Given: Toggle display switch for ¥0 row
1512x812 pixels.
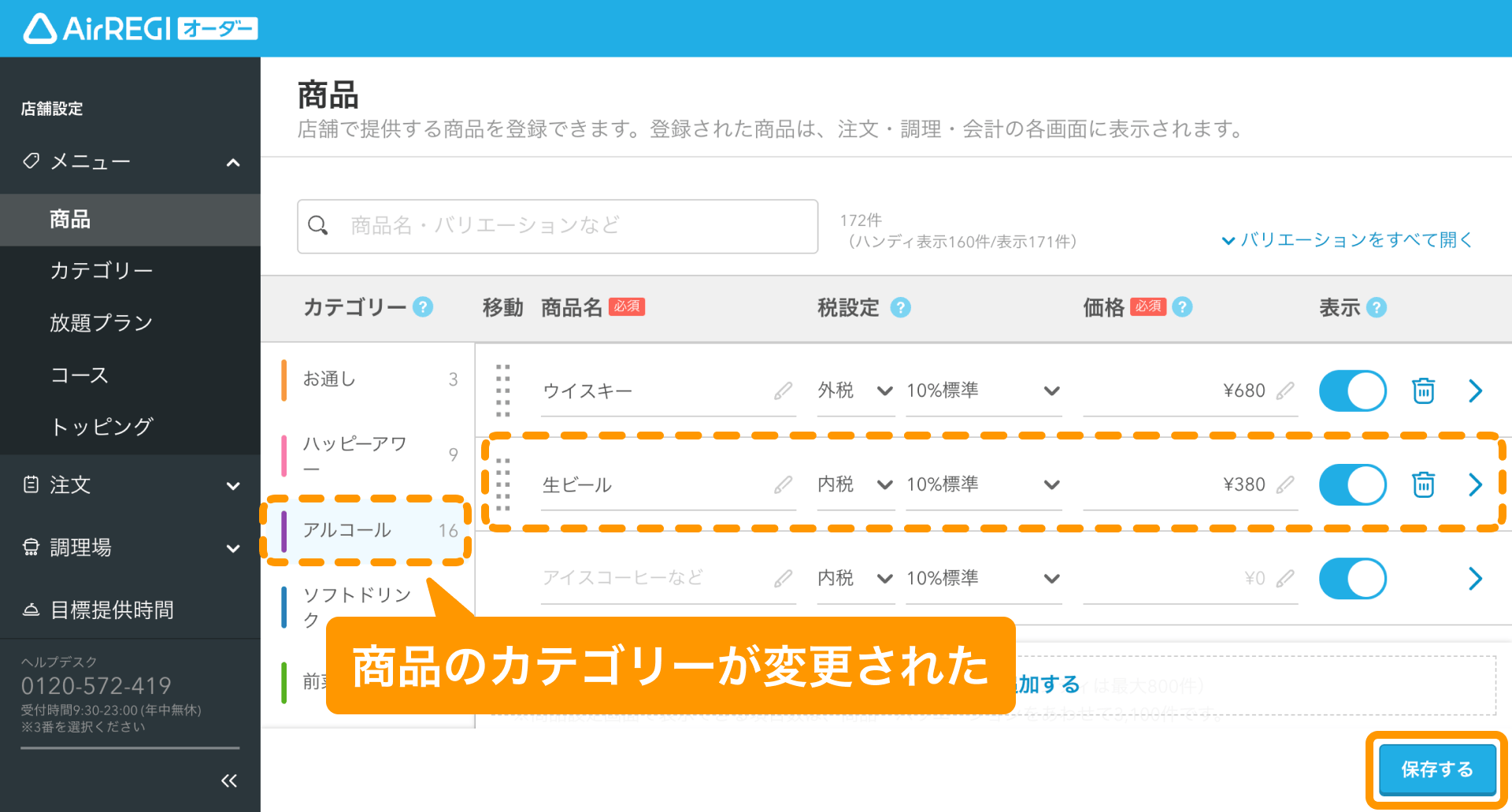Looking at the screenshot, I should (1353, 578).
